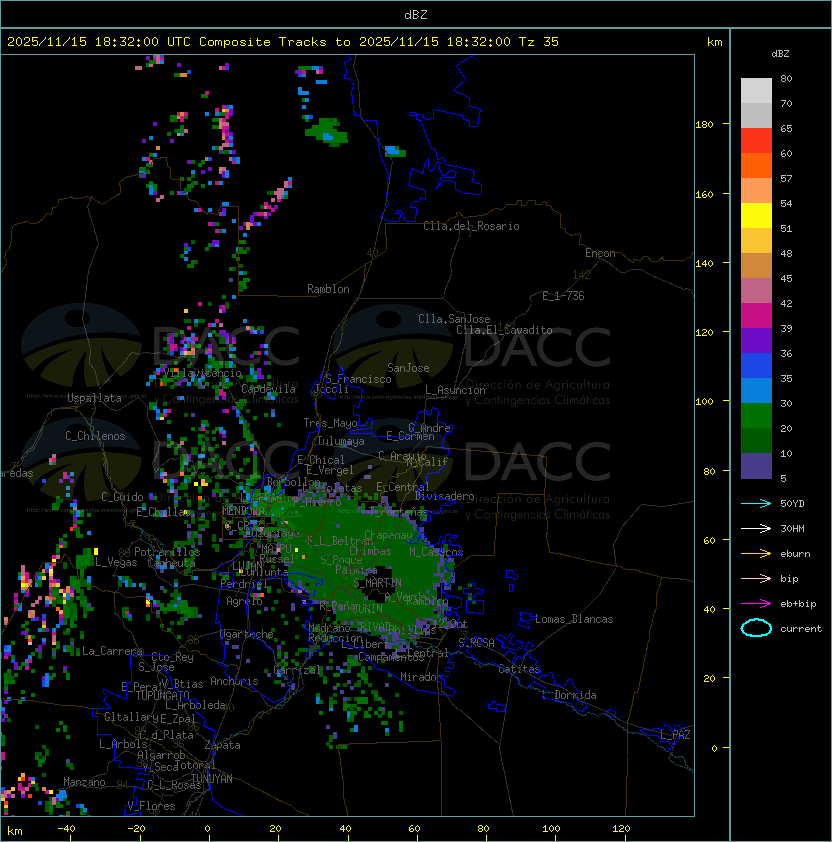Click the -40 km horizontal axis tick
Viewport: 832px width, 842px height.
coord(67,829)
